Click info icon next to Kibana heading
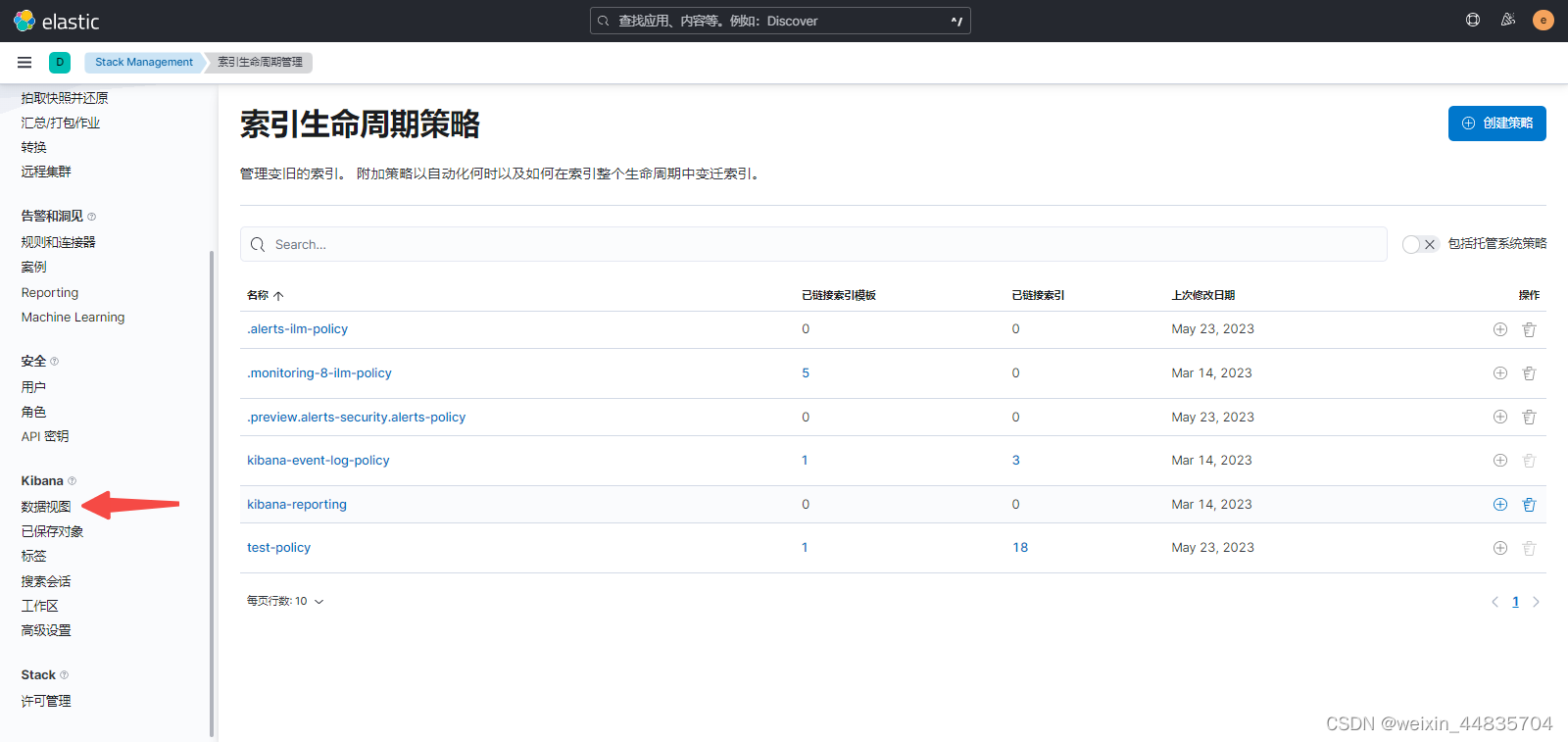 [x=72, y=481]
